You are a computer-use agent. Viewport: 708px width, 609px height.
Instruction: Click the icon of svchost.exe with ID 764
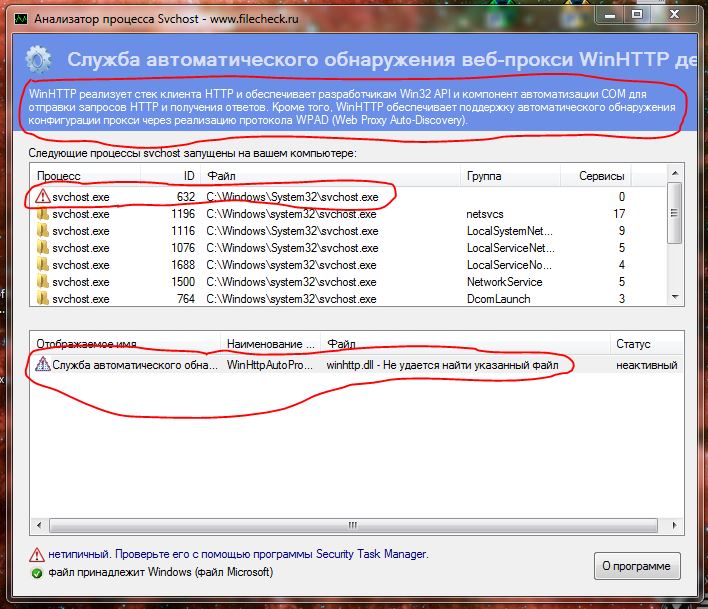point(43,298)
